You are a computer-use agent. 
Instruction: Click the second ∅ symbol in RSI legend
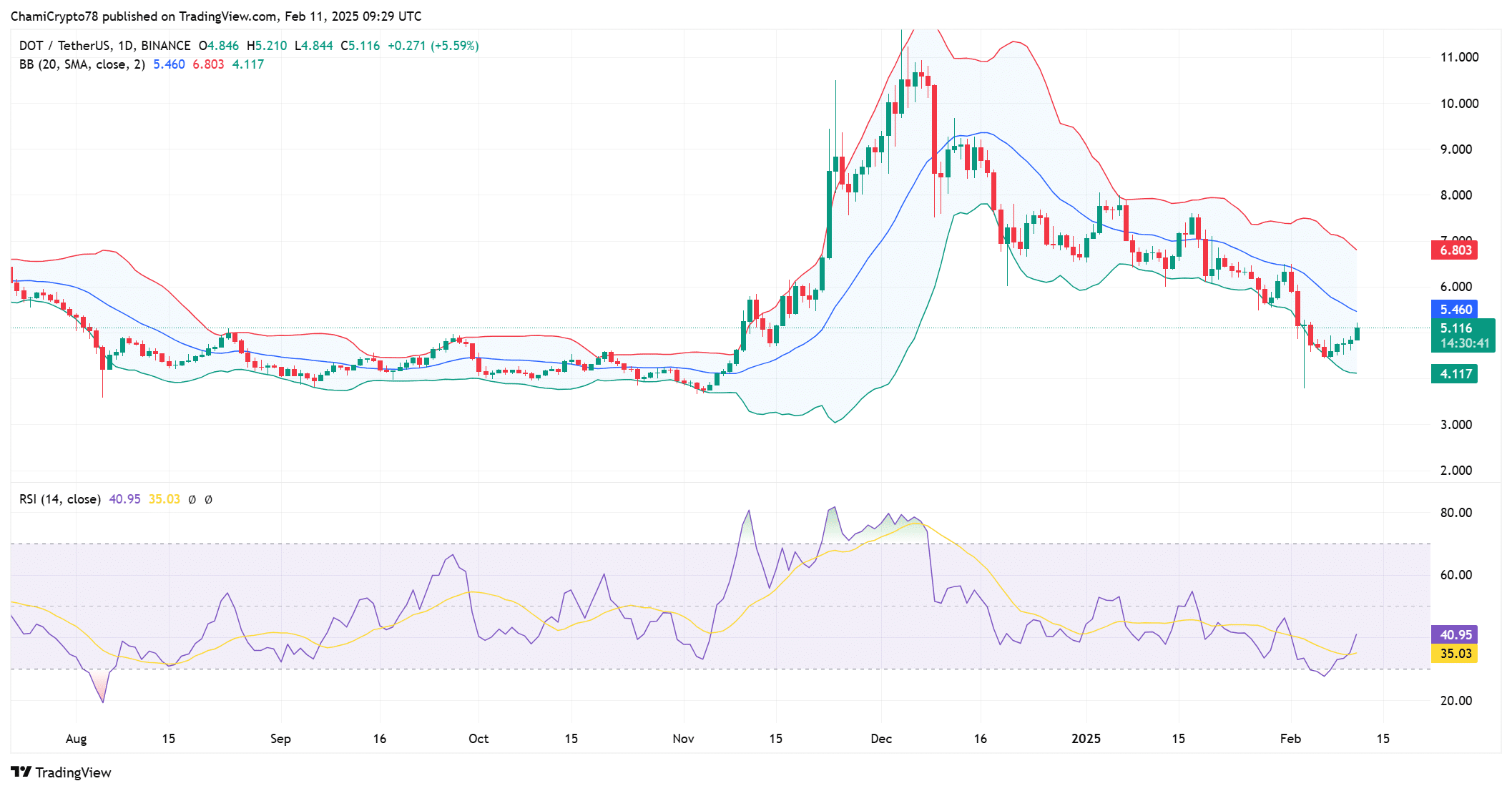coord(208,500)
